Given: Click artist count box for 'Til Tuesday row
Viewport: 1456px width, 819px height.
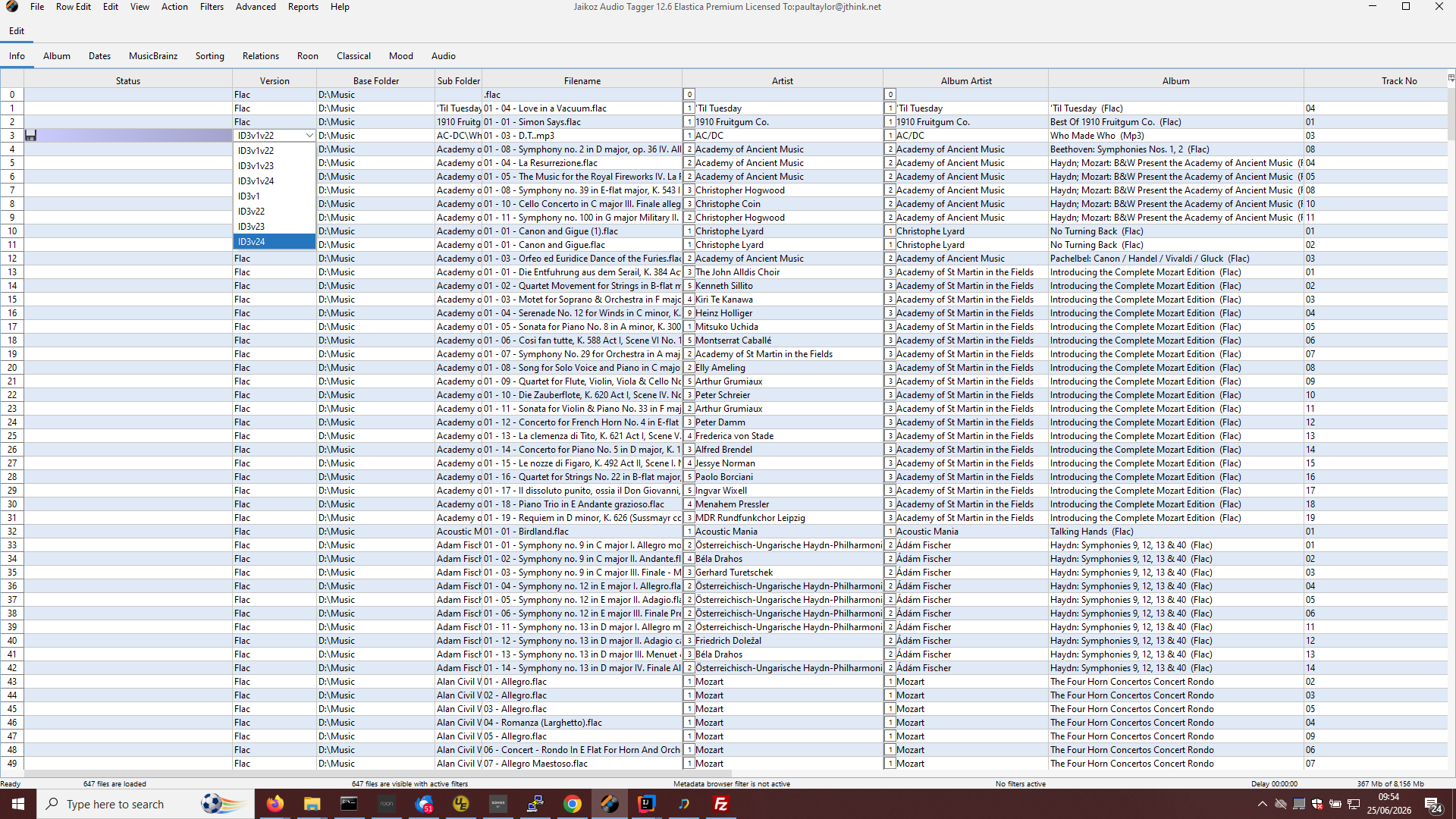Looking at the screenshot, I should (689, 108).
